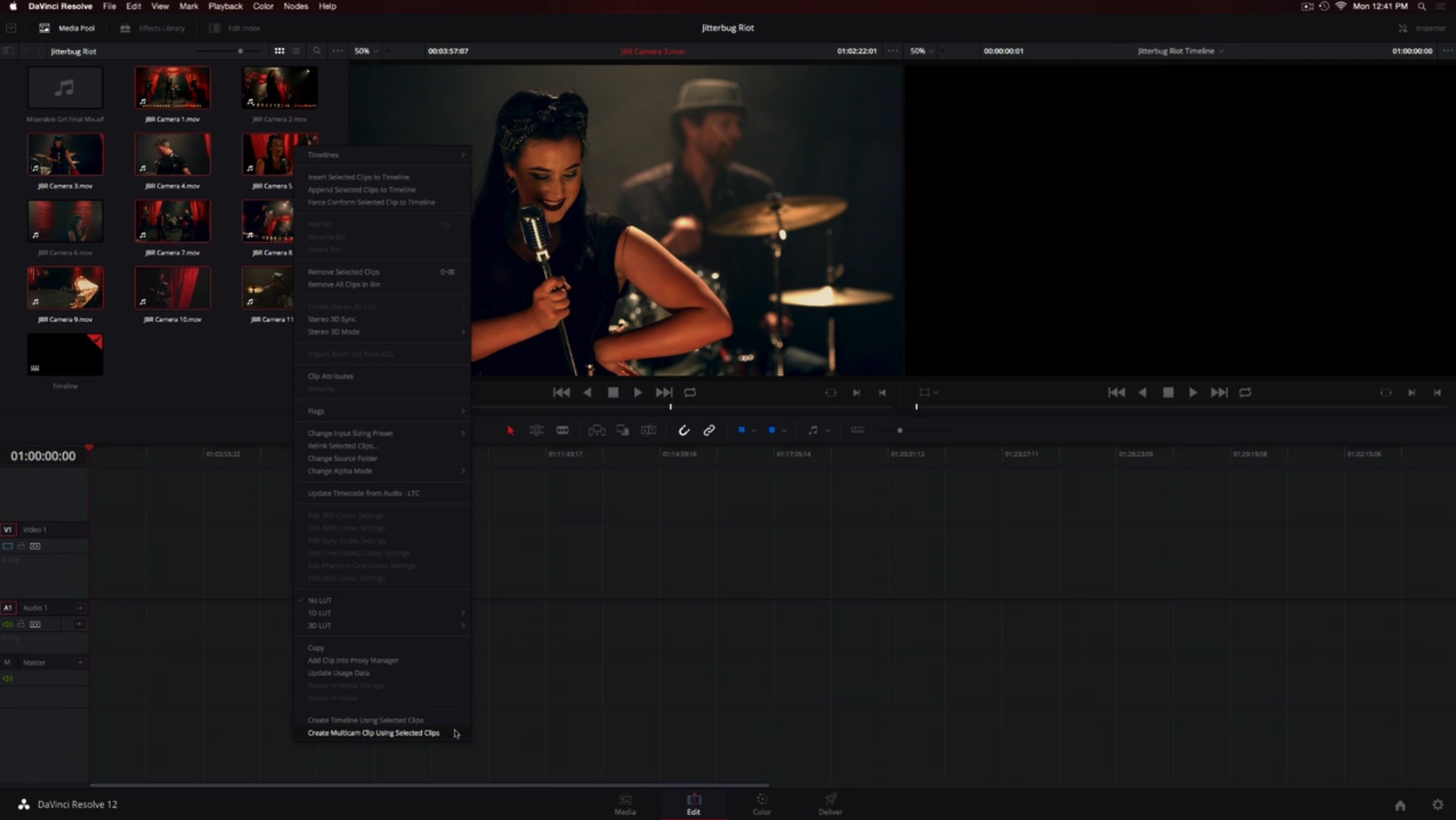Switch to the Color page
Image resolution: width=1456 pixels, height=820 pixels.
[761, 804]
